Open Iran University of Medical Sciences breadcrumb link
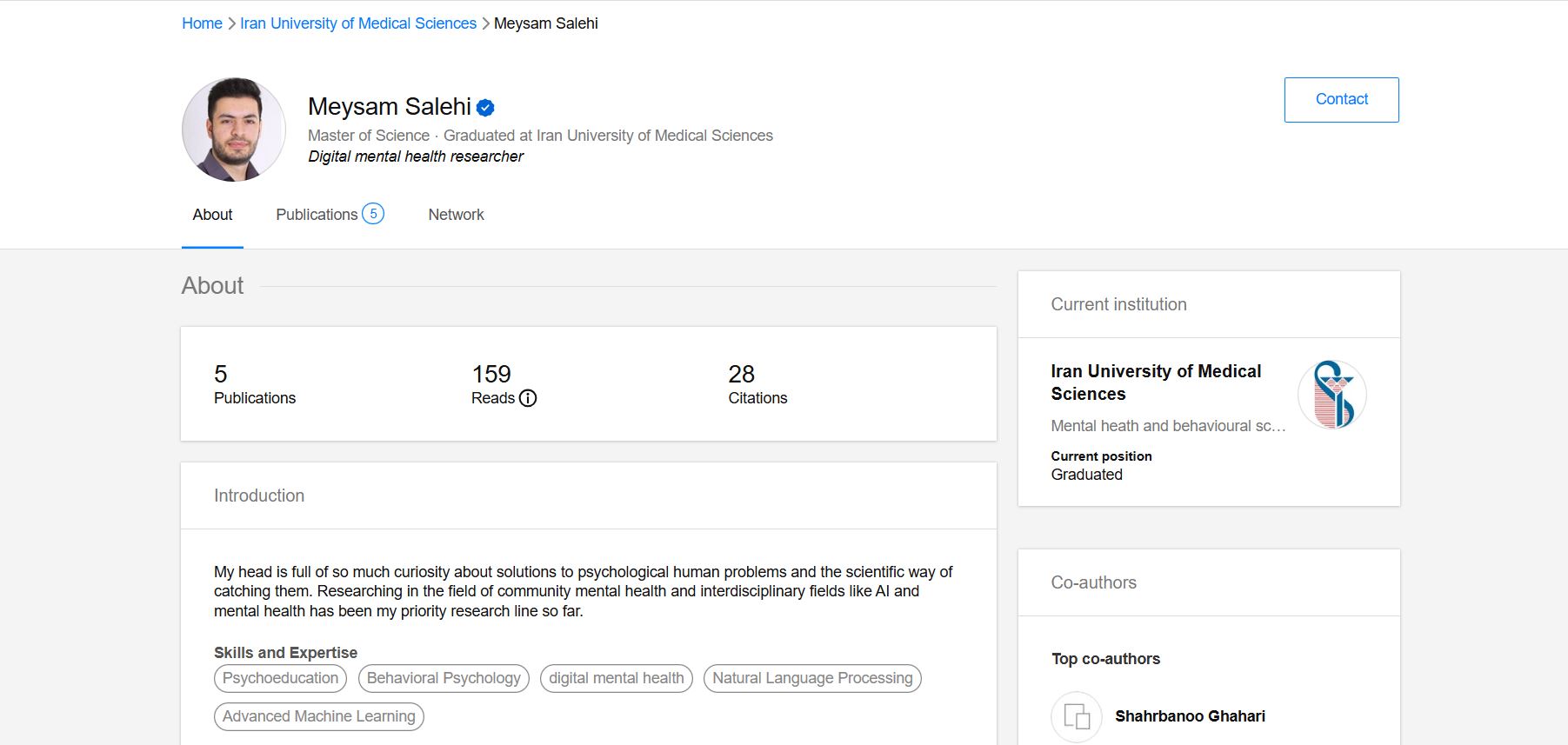1568x745 pixels. 358,23
